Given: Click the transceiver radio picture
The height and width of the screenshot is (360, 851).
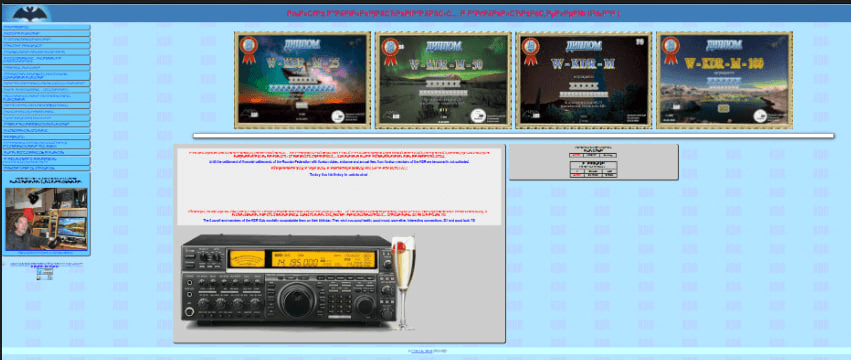Looking at the screenshot, I should (287, 281).
